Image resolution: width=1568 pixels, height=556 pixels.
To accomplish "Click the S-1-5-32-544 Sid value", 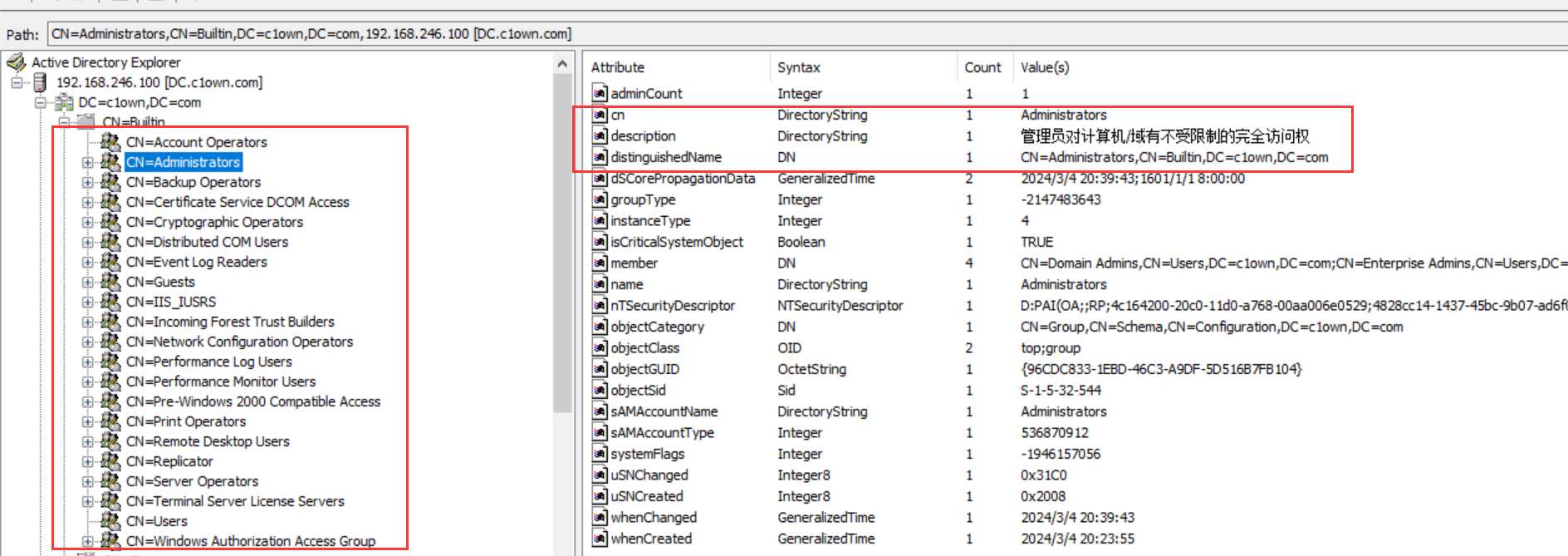I will pyautogui.click(x=1061, y=390).
